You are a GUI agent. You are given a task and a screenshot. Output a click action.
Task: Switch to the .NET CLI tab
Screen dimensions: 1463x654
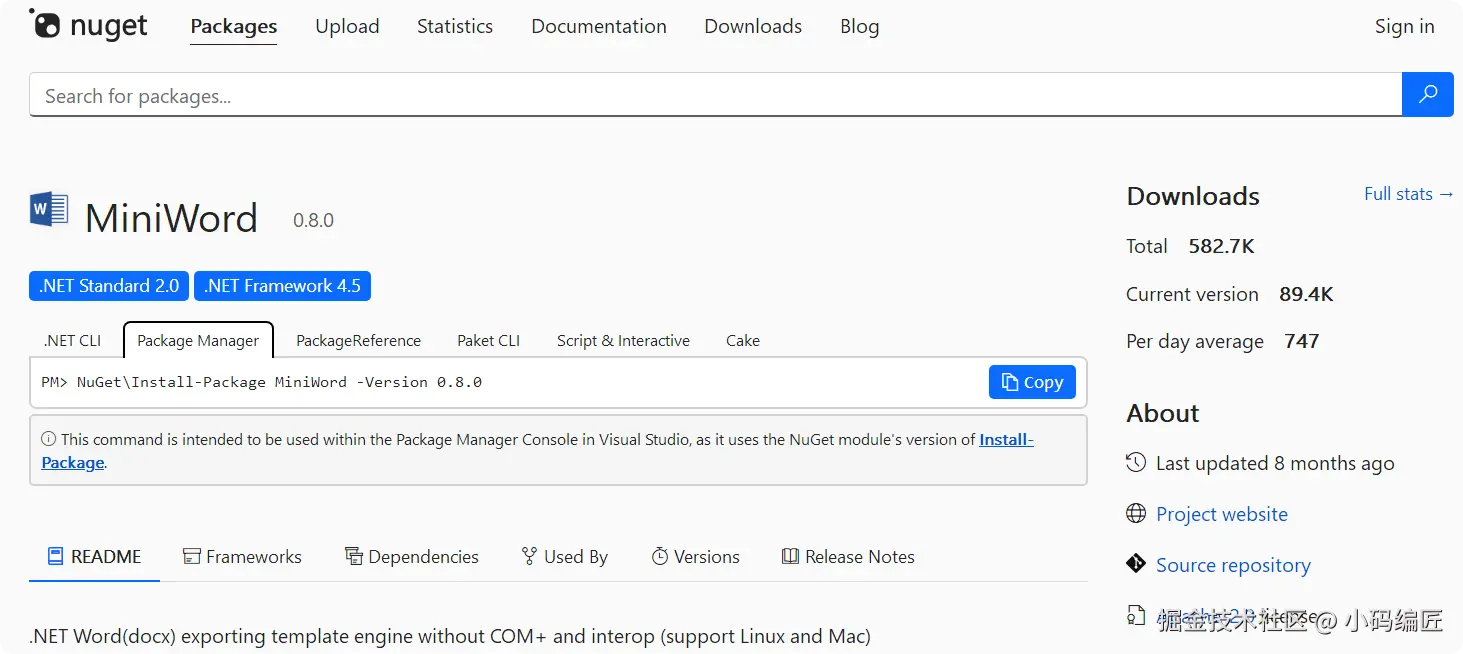[72, 341]
